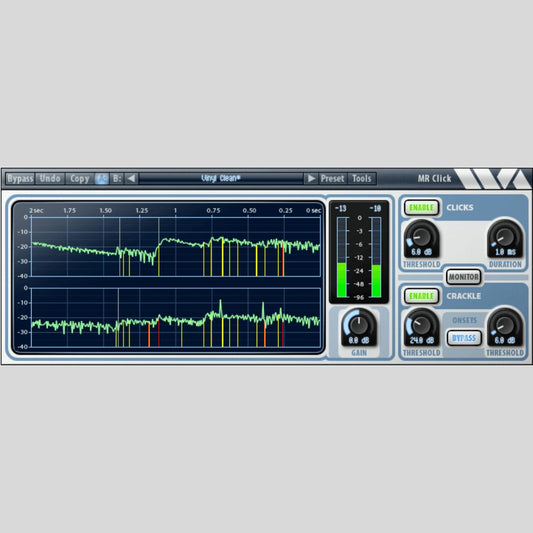Toggle Enable for the Clicks section
The height and width of the screenshot is (533, 533).
point(422,208)
